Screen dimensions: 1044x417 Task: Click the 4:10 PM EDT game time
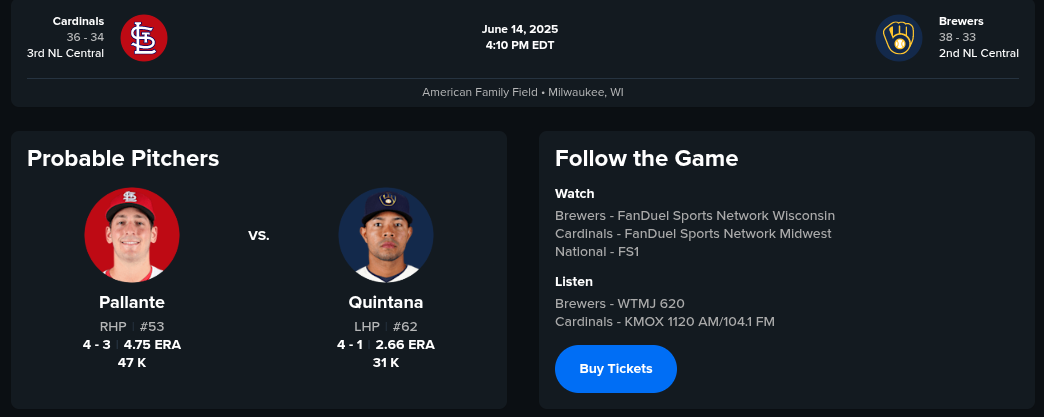coord(519,45)
